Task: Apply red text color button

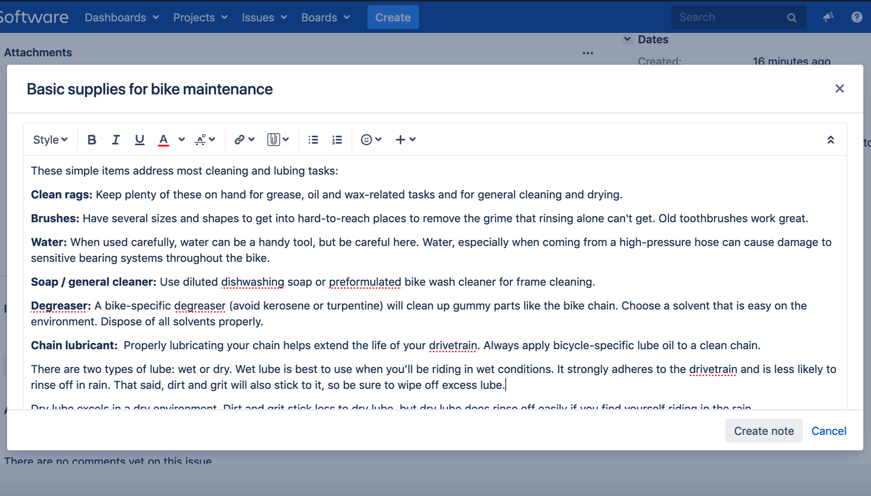Action: [x=163, y=140]
